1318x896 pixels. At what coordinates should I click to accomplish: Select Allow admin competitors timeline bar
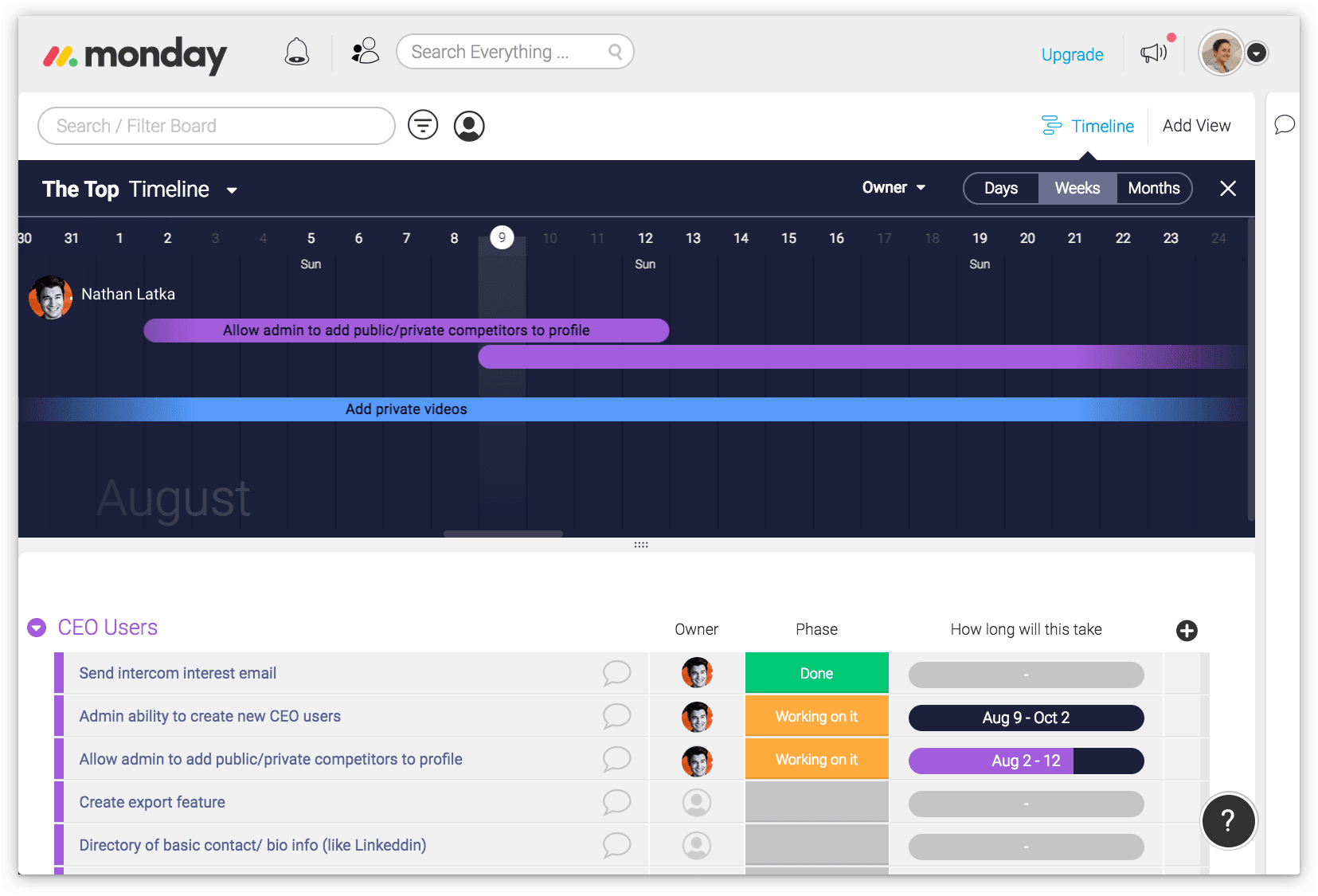406,331
